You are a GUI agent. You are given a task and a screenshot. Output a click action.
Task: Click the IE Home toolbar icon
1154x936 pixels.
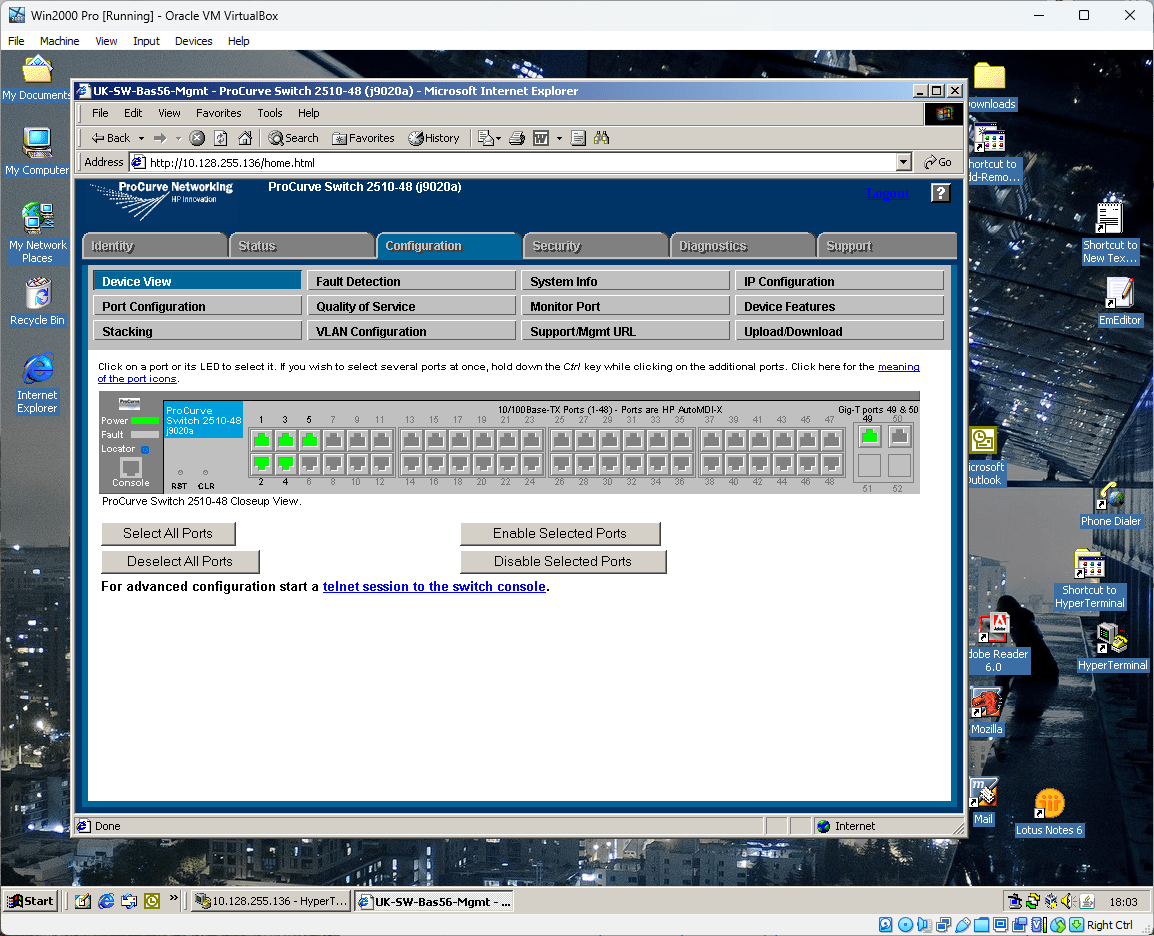[245, 138]
